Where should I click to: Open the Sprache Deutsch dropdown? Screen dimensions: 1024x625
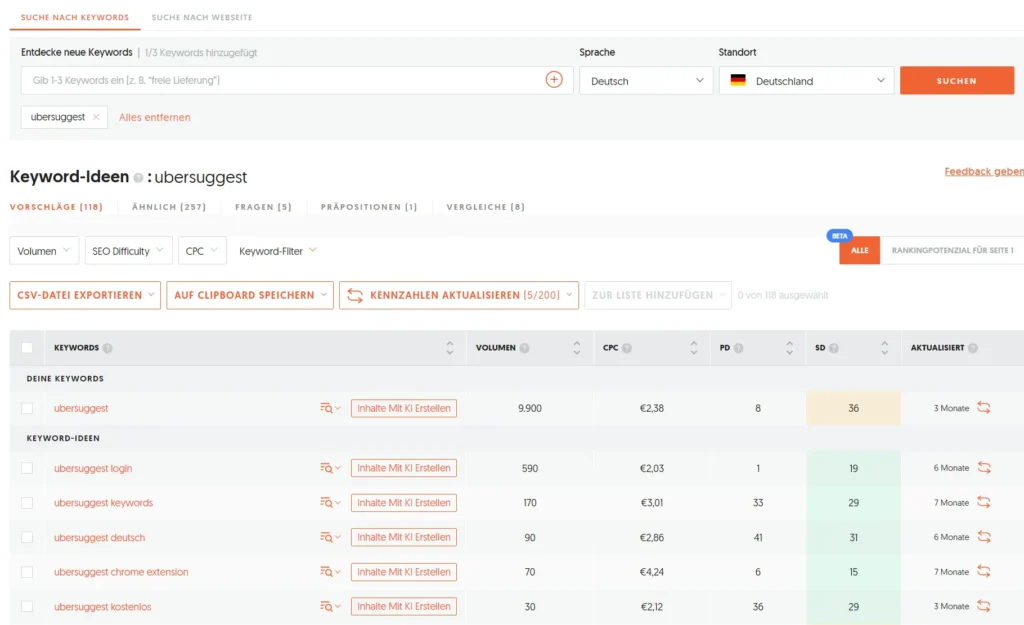point(646,81)
